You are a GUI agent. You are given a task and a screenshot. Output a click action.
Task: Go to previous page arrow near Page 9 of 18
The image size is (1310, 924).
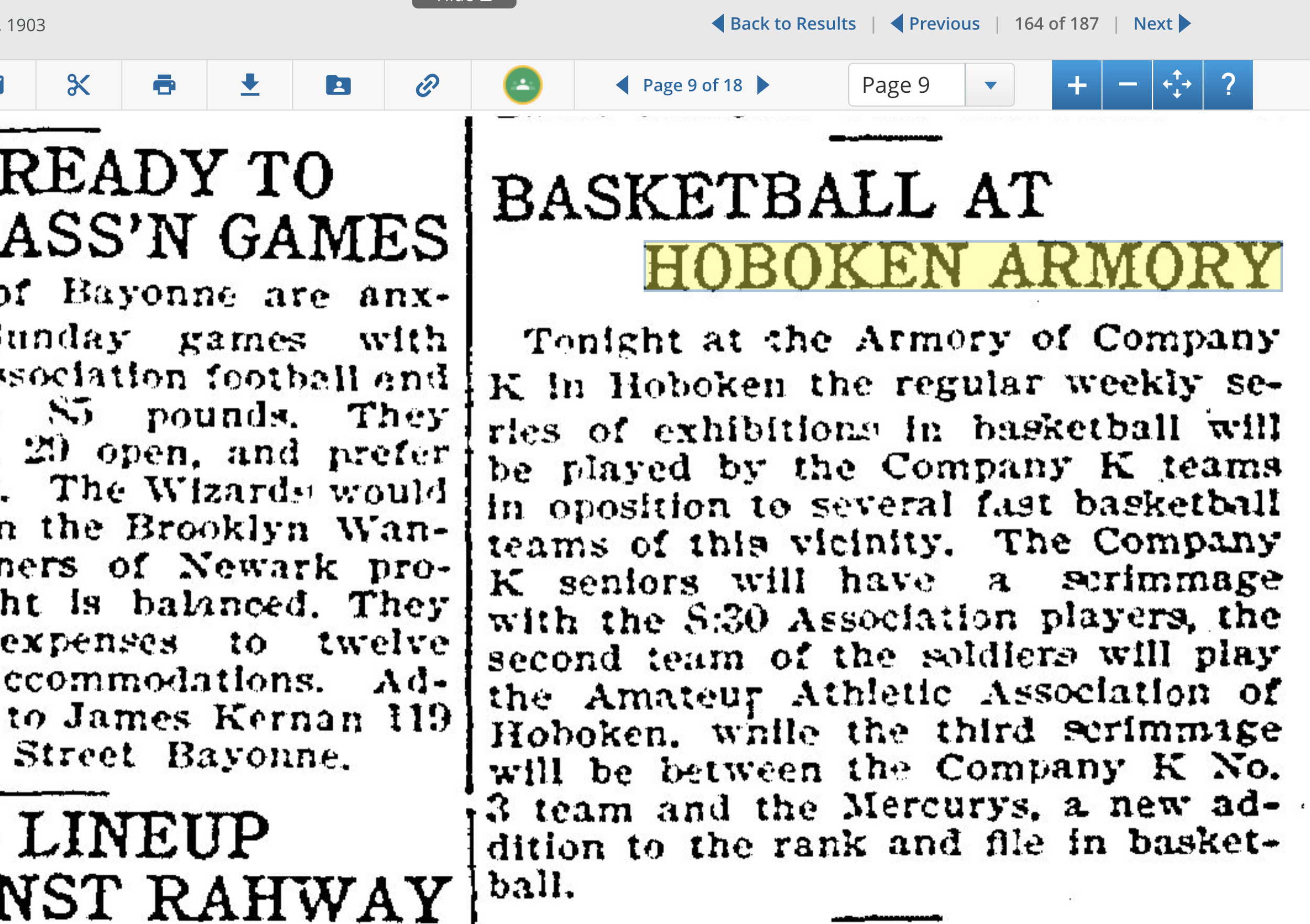point(623,85)
